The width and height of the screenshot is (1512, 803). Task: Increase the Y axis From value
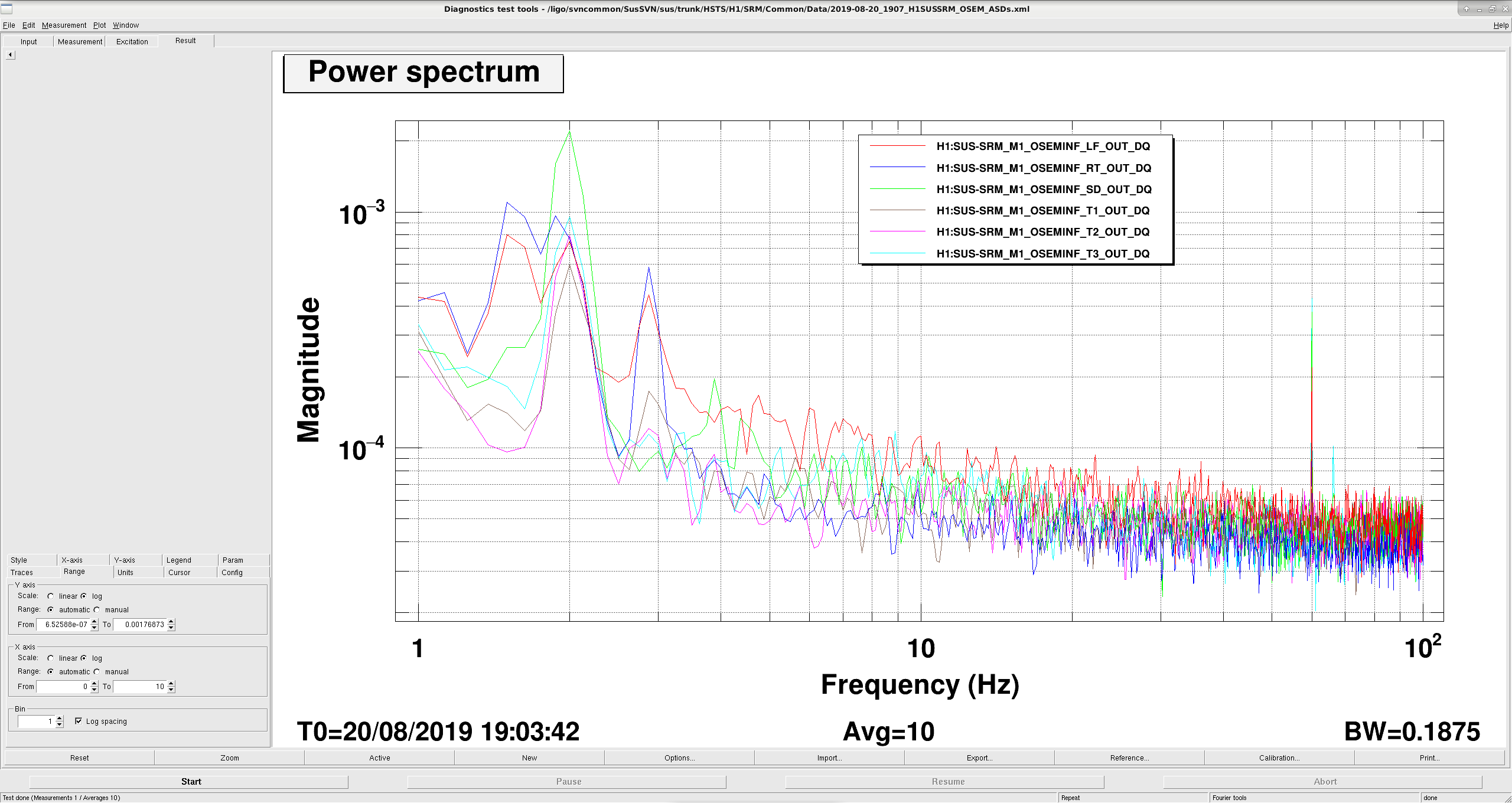pos(94,622)
